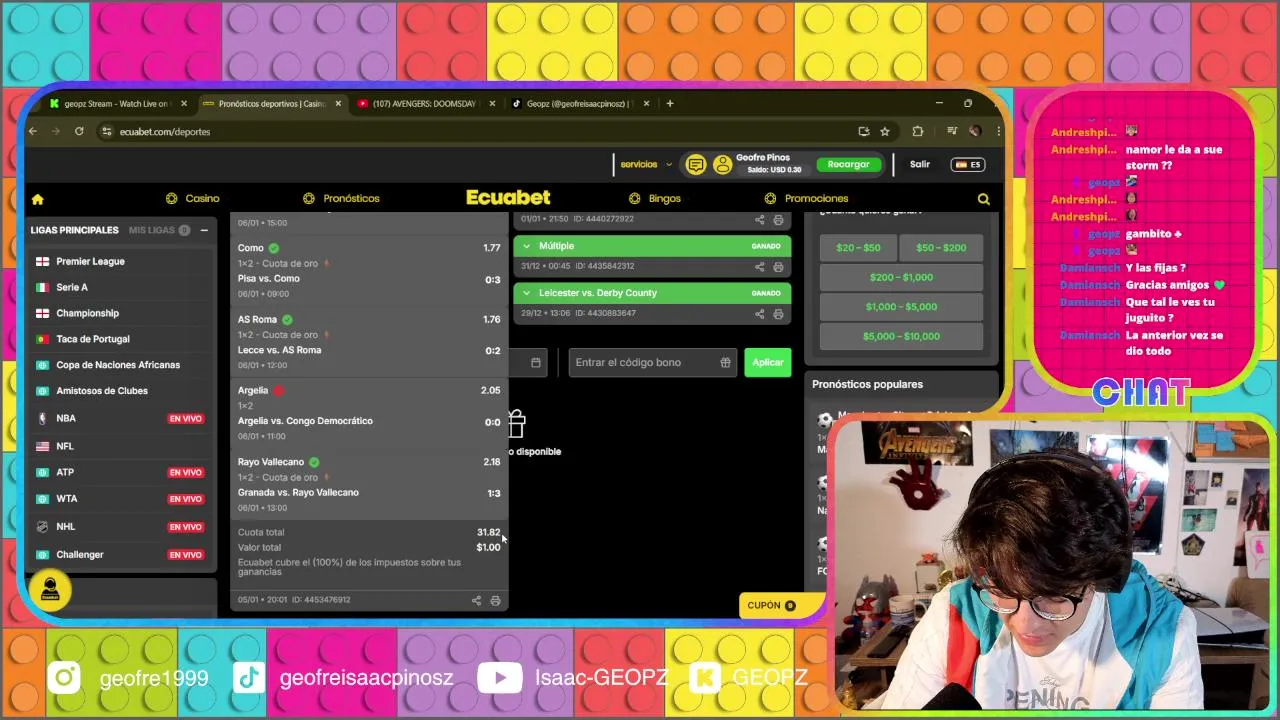Click the calendar date picker icon

tap(536, 363)
